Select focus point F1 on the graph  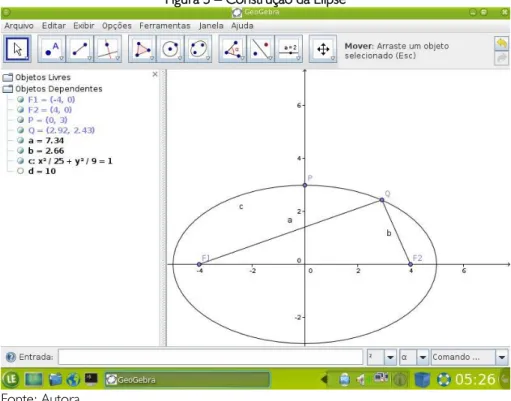pyautogui.click(x=199, y=264)
